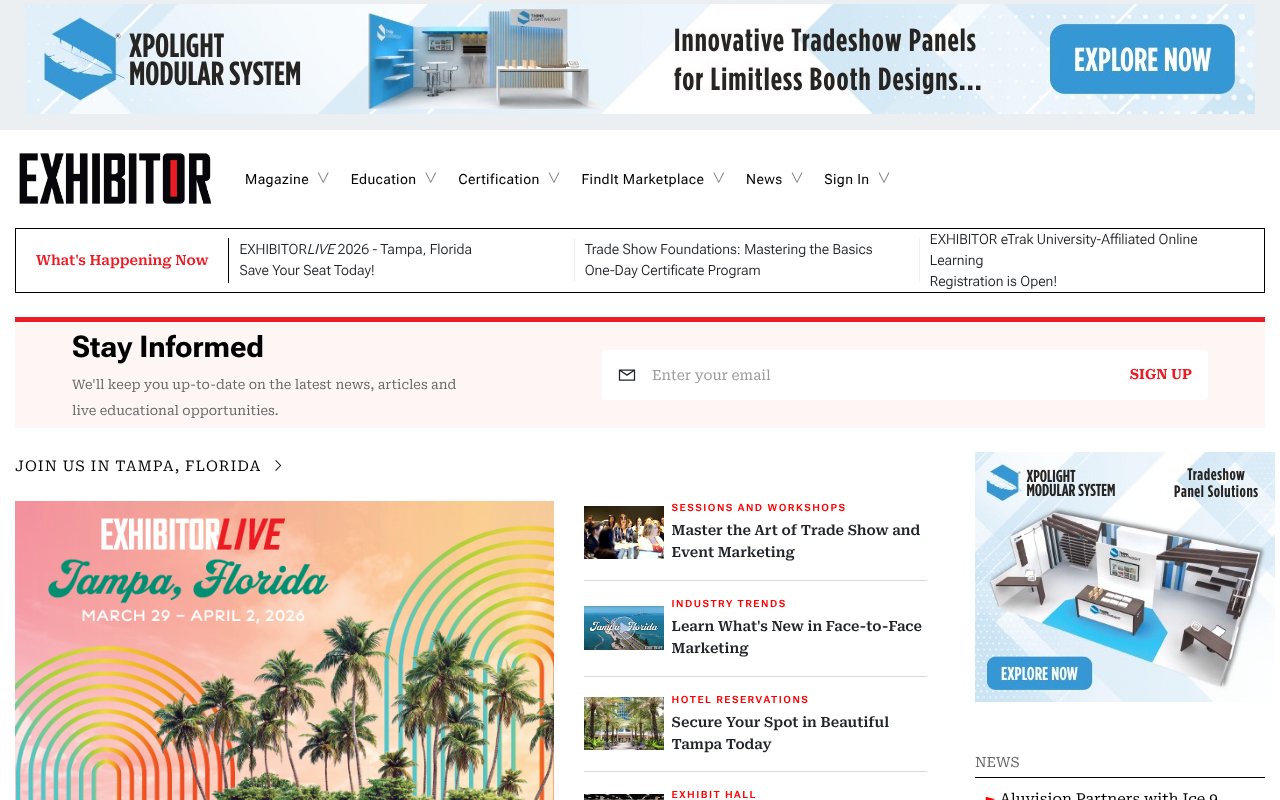Click the envelope icon in the email field
This screenshot has height=800, width=1280.
(626, 375)
